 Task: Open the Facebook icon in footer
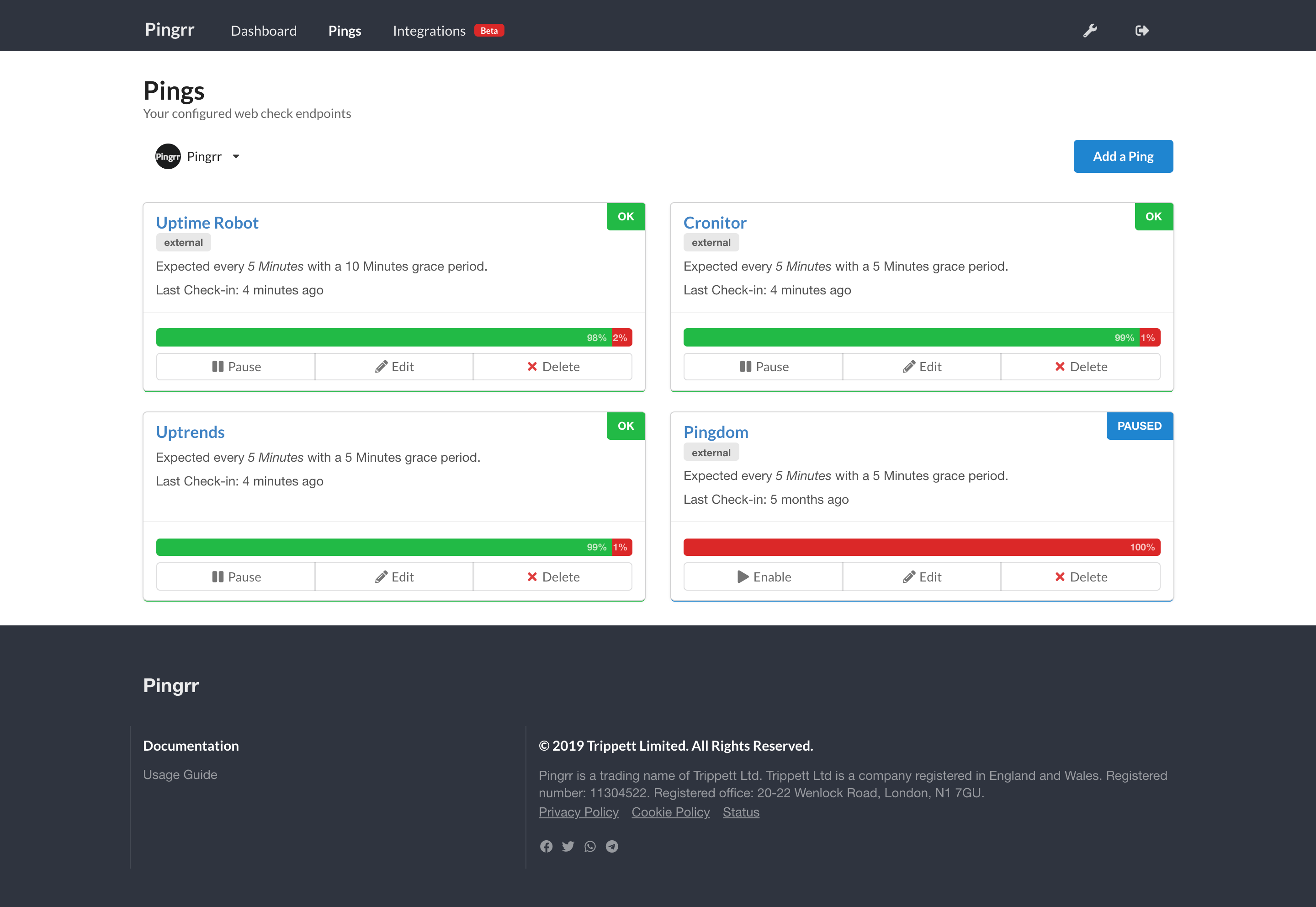click(x=546, y=846)
